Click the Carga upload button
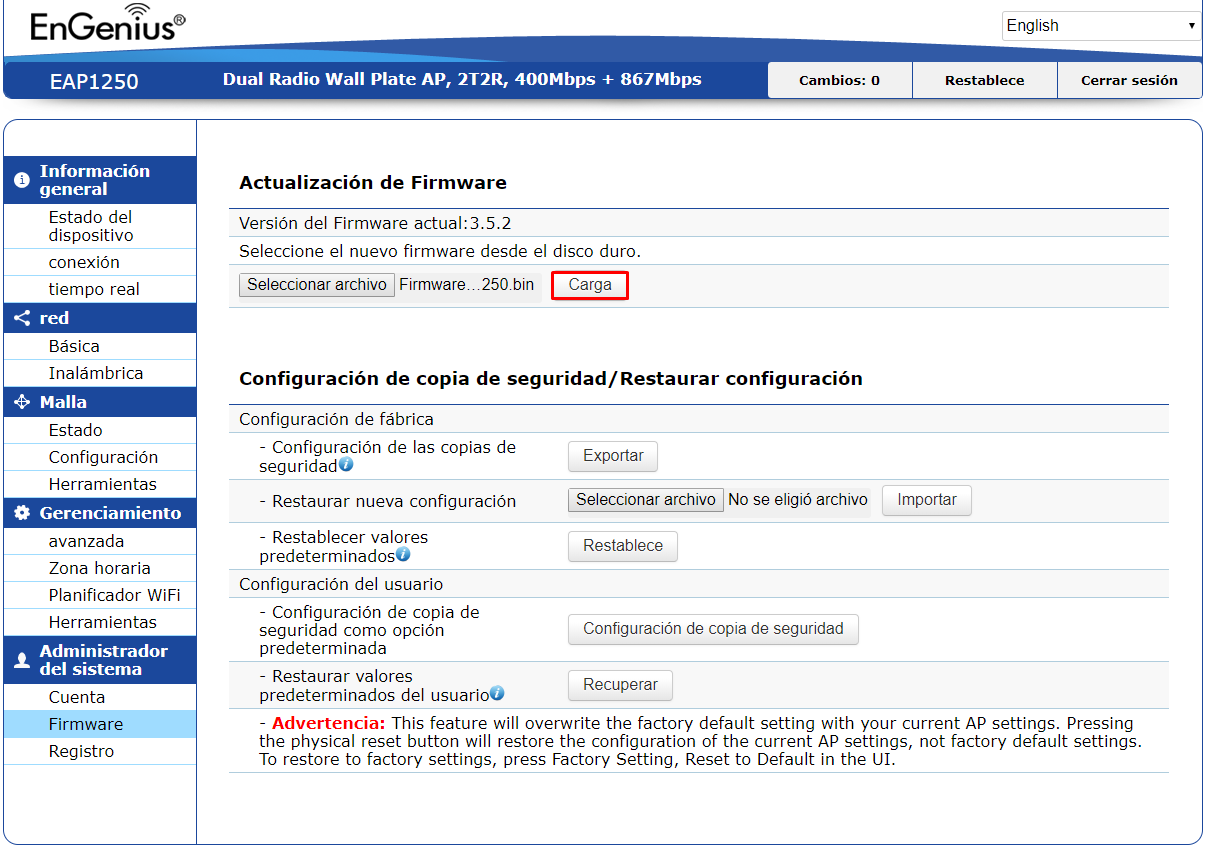 590,285
